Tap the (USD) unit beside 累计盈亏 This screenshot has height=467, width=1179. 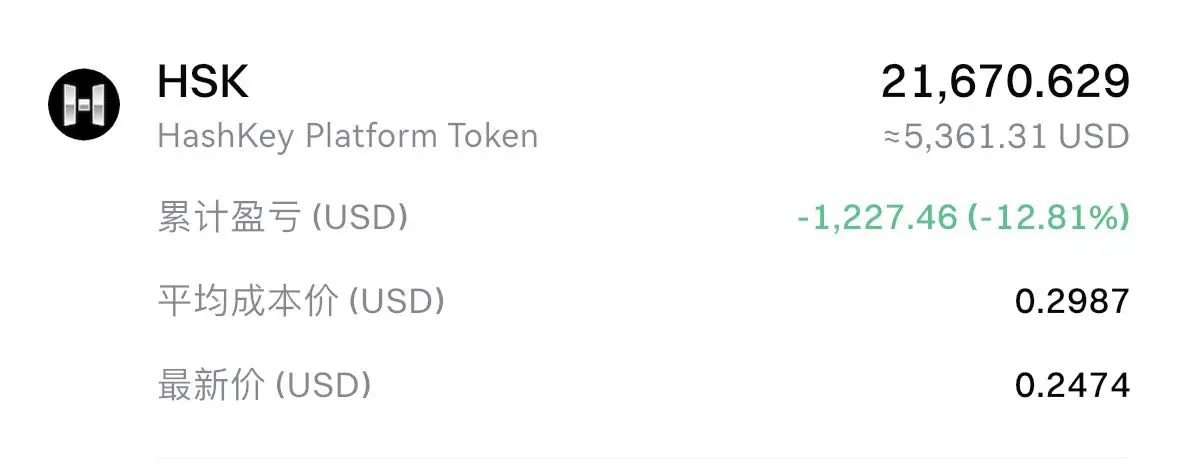[x=360, y=218]
